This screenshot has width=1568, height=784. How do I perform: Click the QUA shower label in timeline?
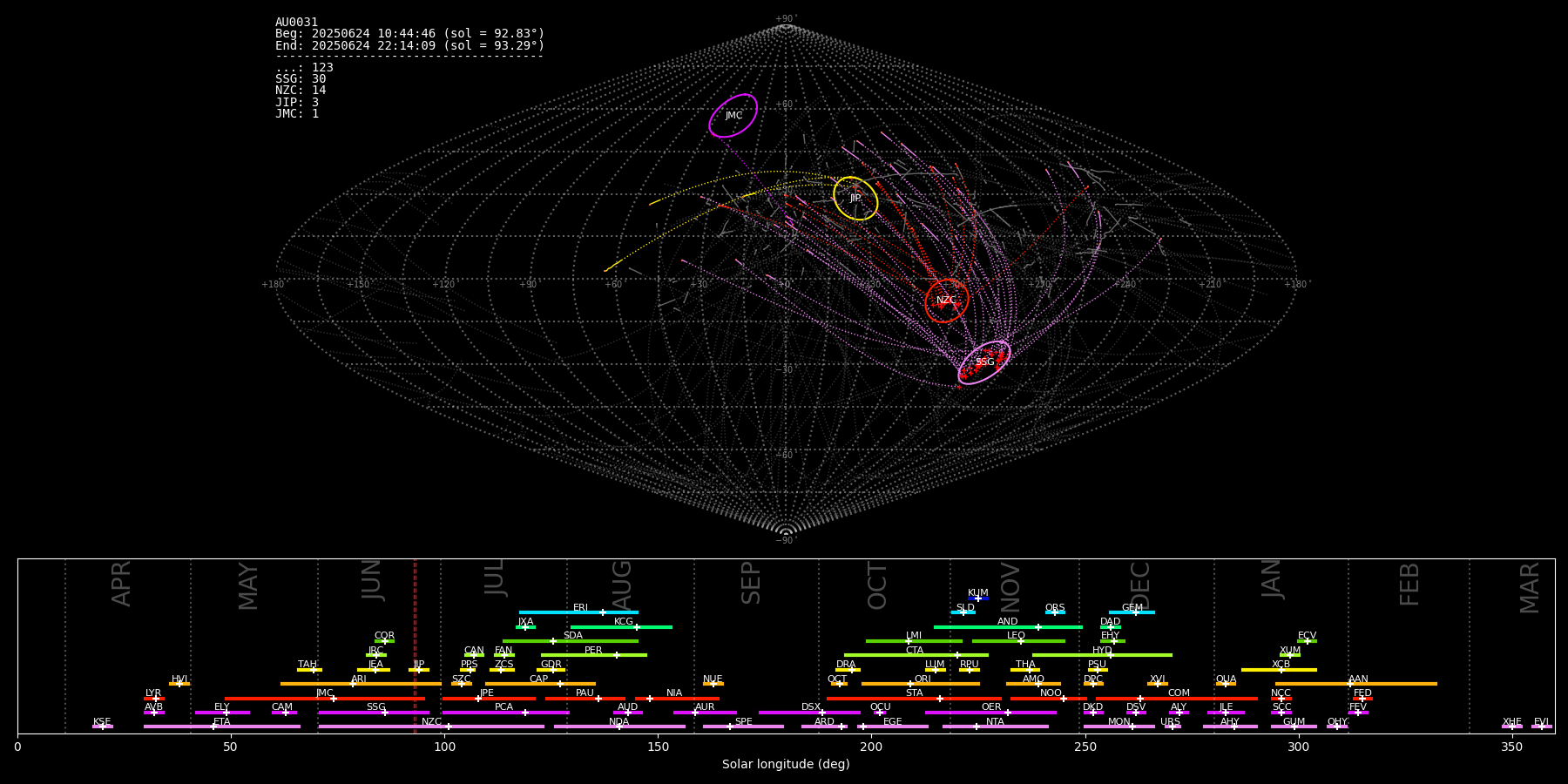pos(1227,679)
